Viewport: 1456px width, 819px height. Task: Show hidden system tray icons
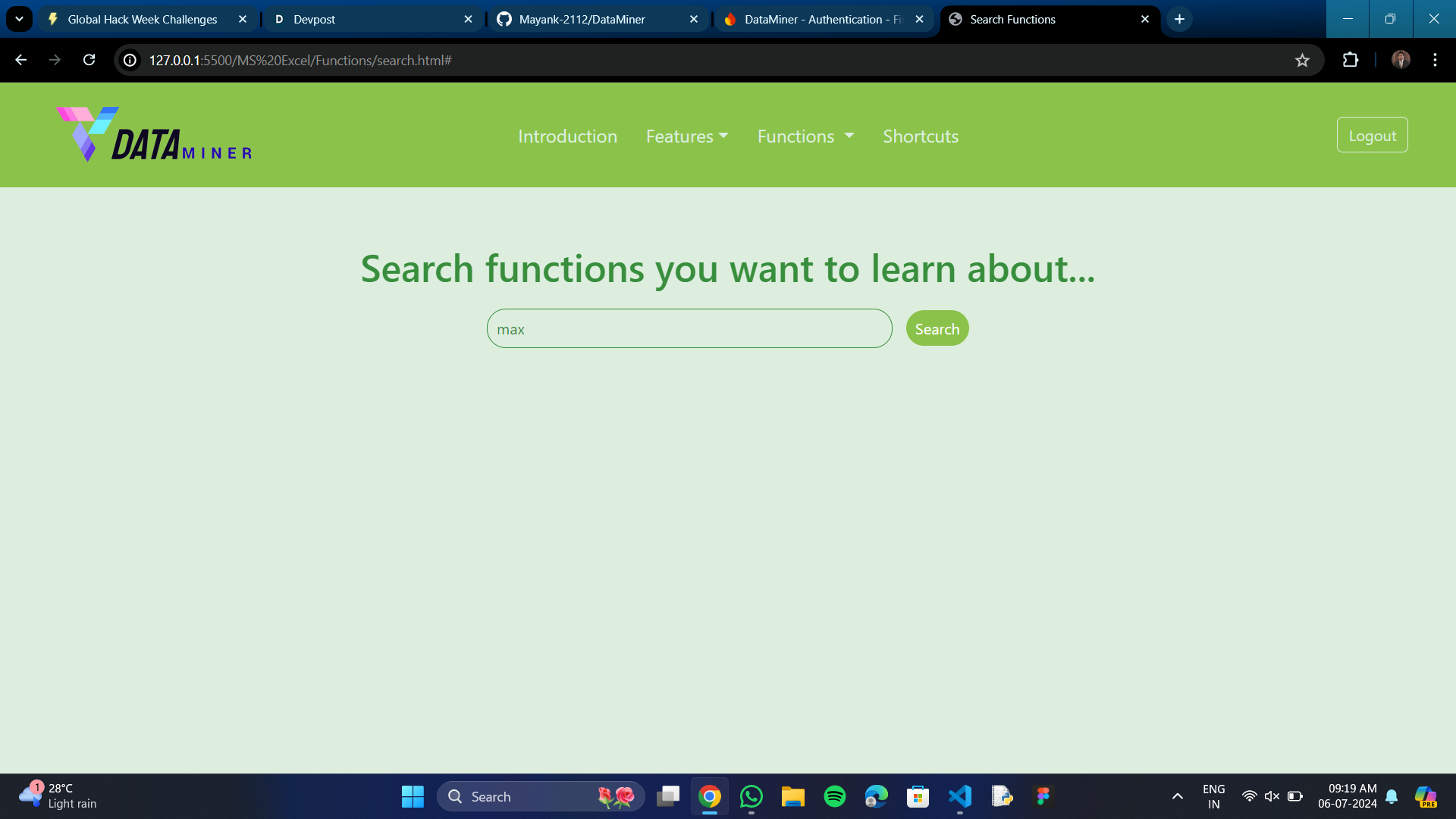pyautogui.click(x=1177, y=796)
